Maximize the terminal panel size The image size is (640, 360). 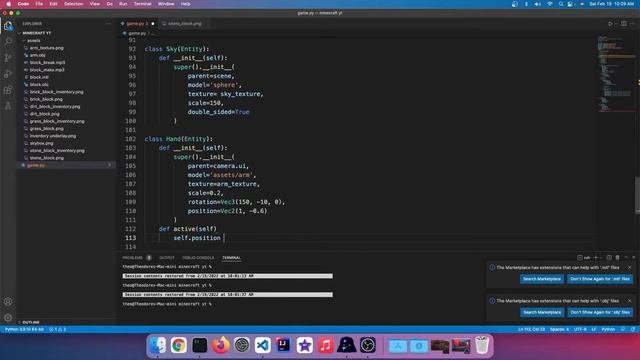[626, 258]
